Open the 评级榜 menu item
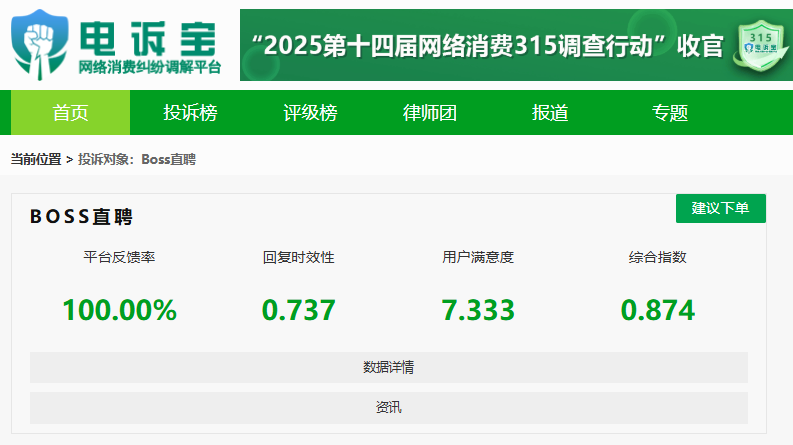Viewport: 793px width, 445px height. pyautogui.click(x=310, y=112)
